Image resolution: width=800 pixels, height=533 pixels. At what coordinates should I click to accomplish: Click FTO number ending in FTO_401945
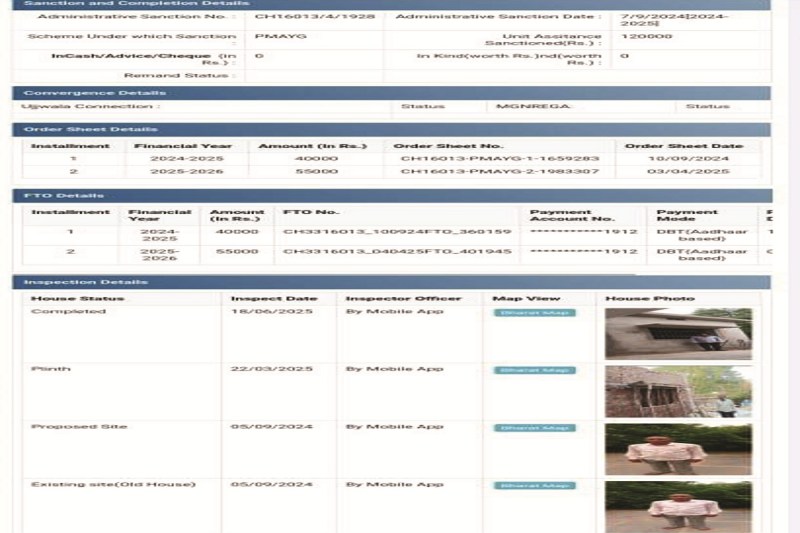397,252
